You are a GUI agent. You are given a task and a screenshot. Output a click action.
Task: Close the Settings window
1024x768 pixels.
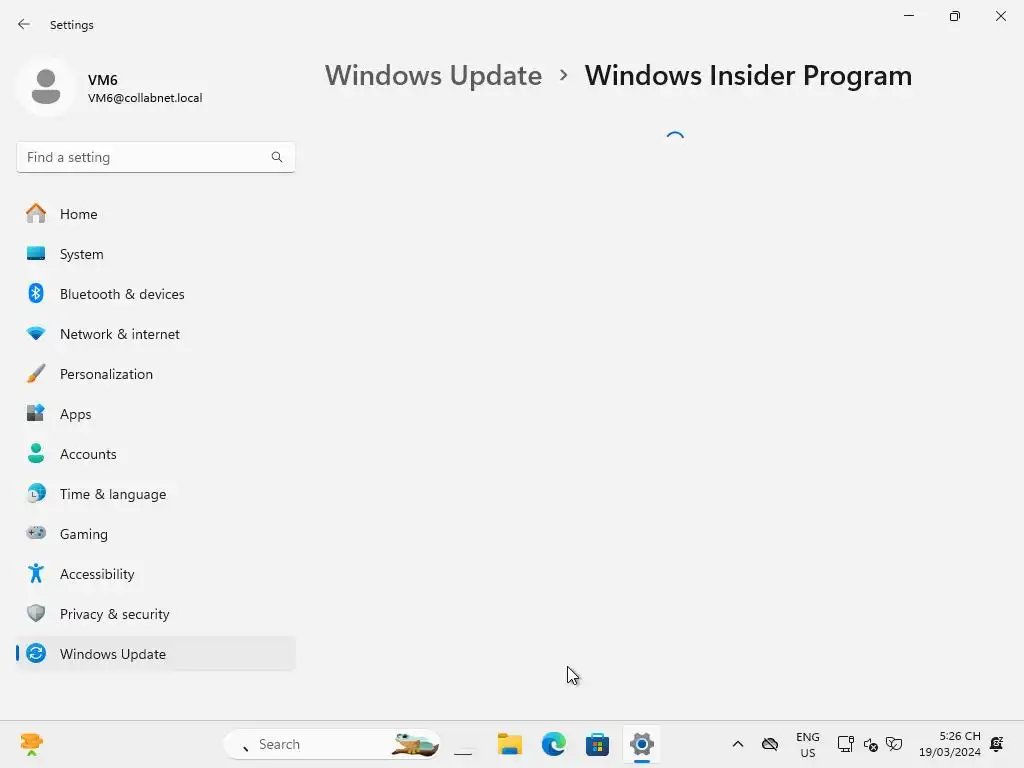tap(1000, 16)
